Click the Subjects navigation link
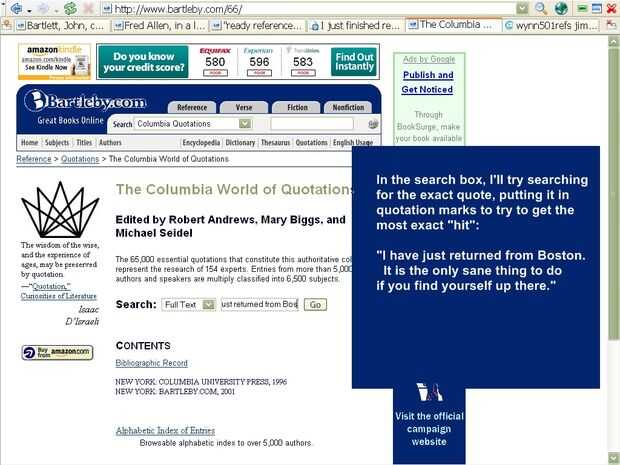Image resolution: width=620 pixels, height=465 pixels. 57,142
